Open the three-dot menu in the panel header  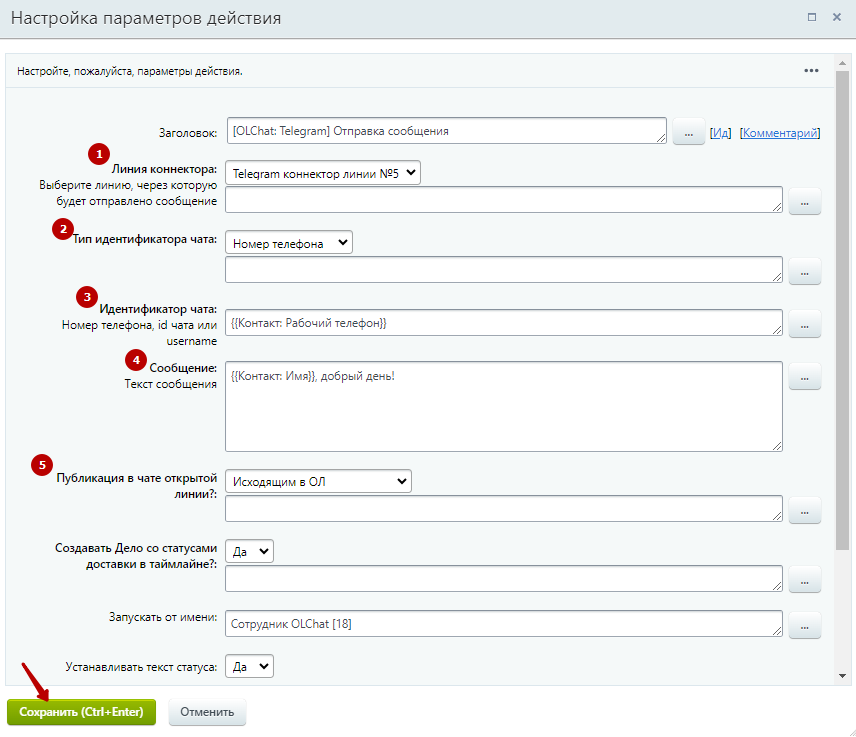[811, 71]
